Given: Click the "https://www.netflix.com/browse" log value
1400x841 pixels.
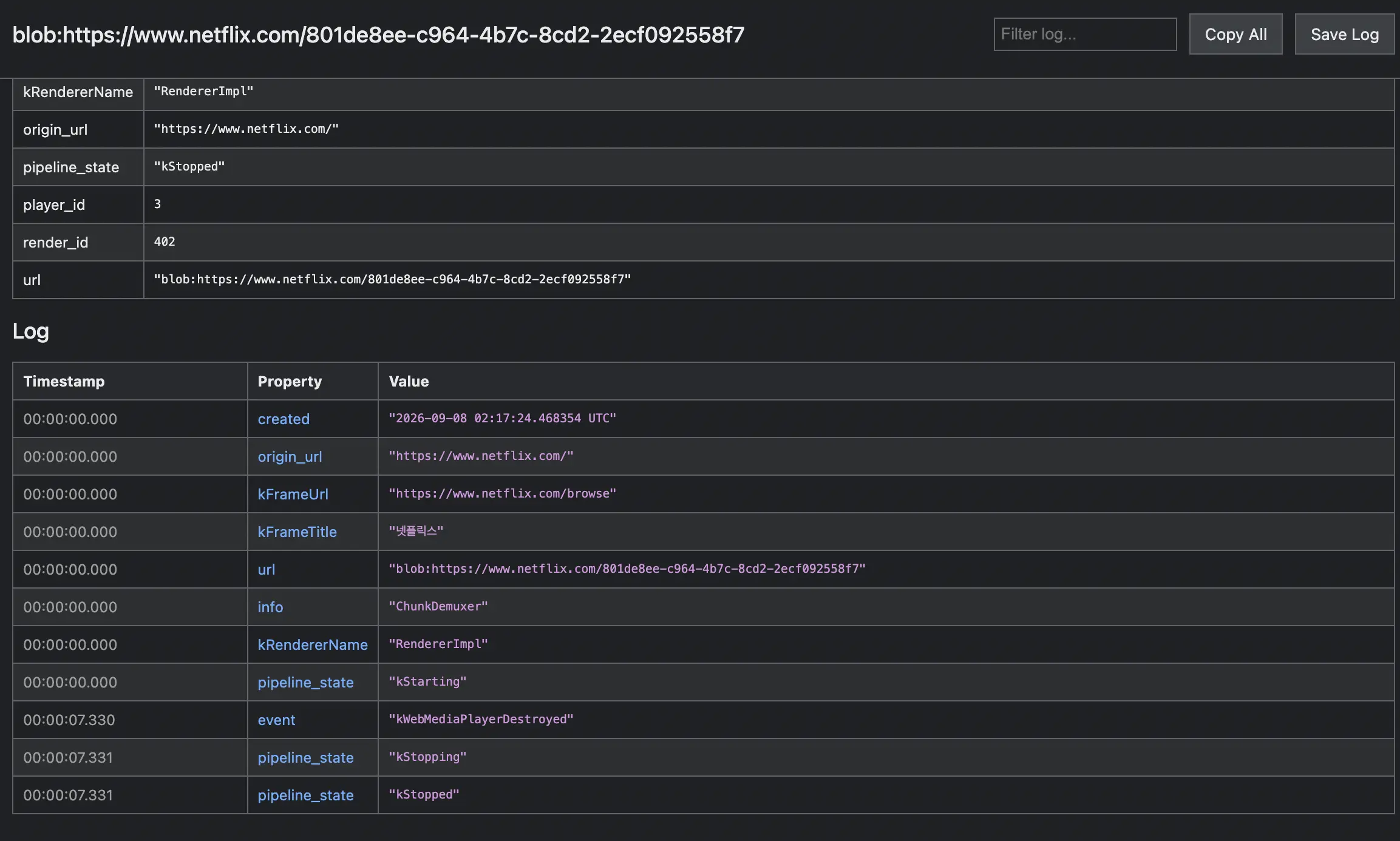Looking at the screenshot, I should (502, 493).
